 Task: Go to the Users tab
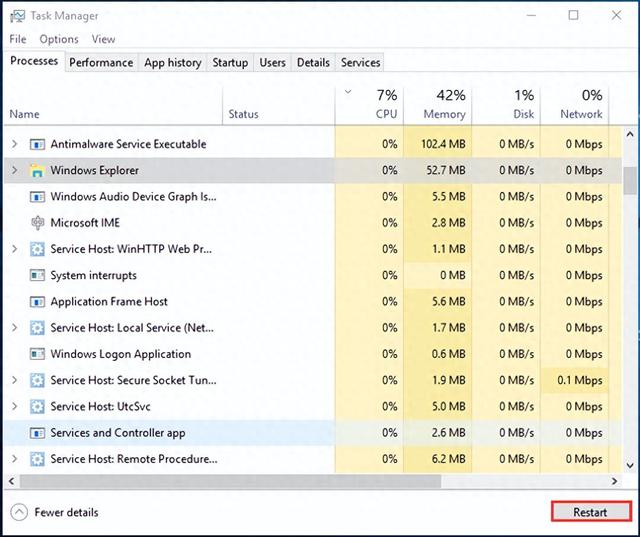[272, 62]
